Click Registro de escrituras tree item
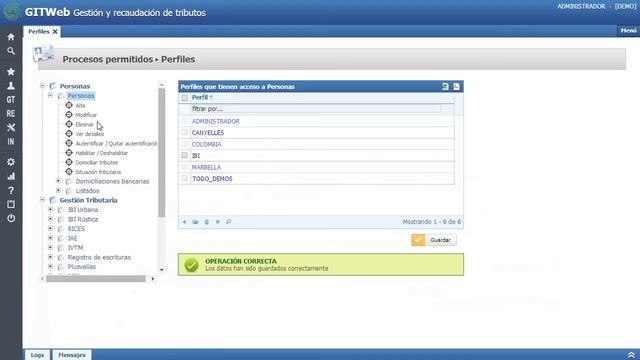 [99, 258]
